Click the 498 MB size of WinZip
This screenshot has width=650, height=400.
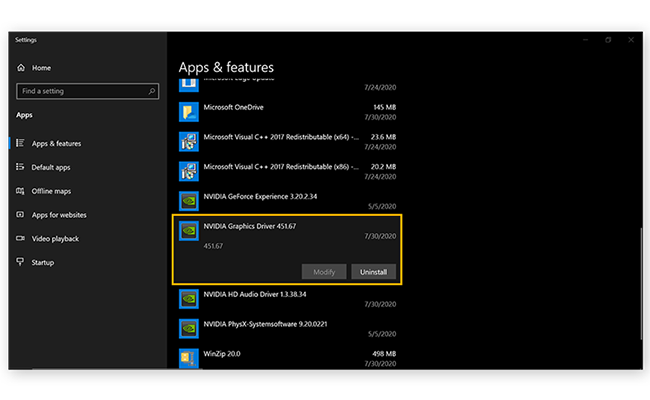point(384,354)
